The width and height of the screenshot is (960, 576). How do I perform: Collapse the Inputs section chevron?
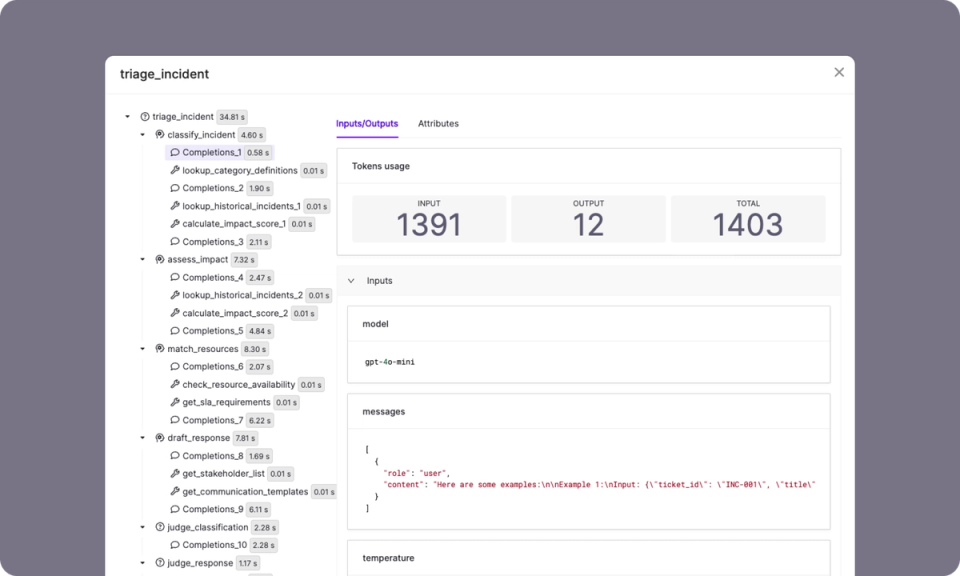point(351,281)
